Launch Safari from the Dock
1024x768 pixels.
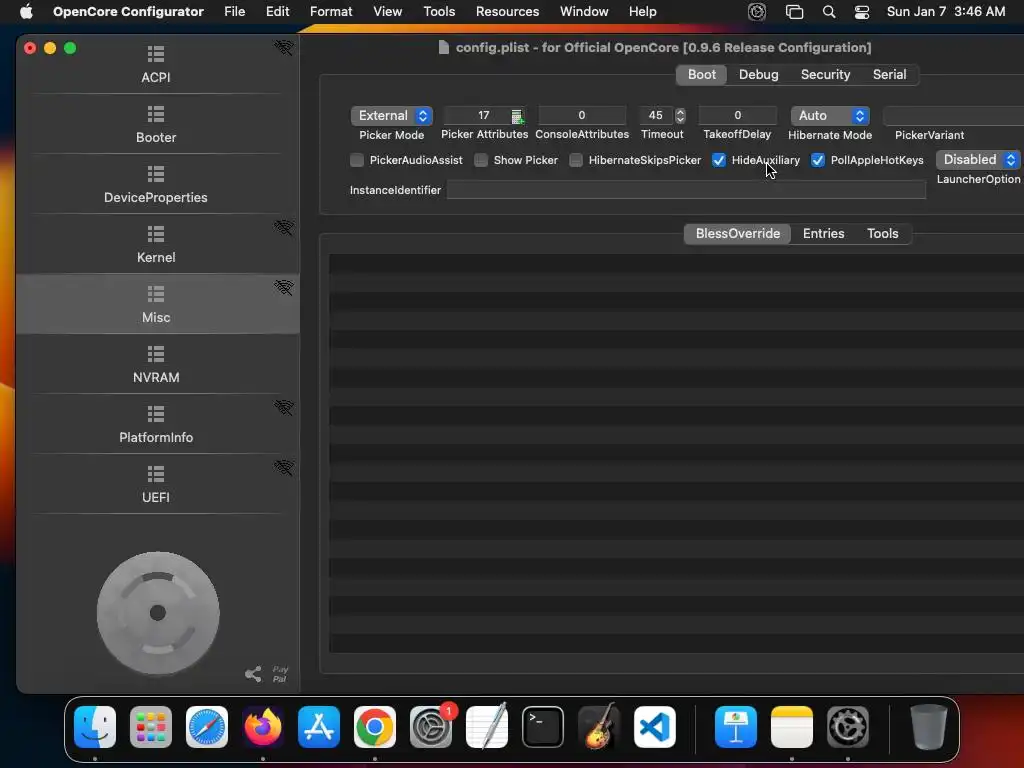pyautogui.click(x=207, y=727)
